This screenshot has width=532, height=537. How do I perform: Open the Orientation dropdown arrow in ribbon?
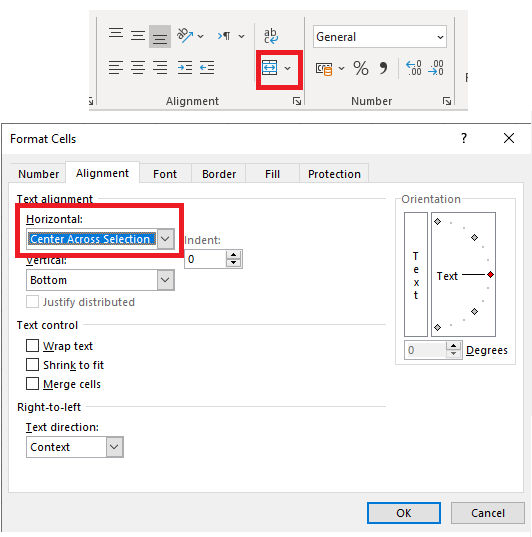201,36
